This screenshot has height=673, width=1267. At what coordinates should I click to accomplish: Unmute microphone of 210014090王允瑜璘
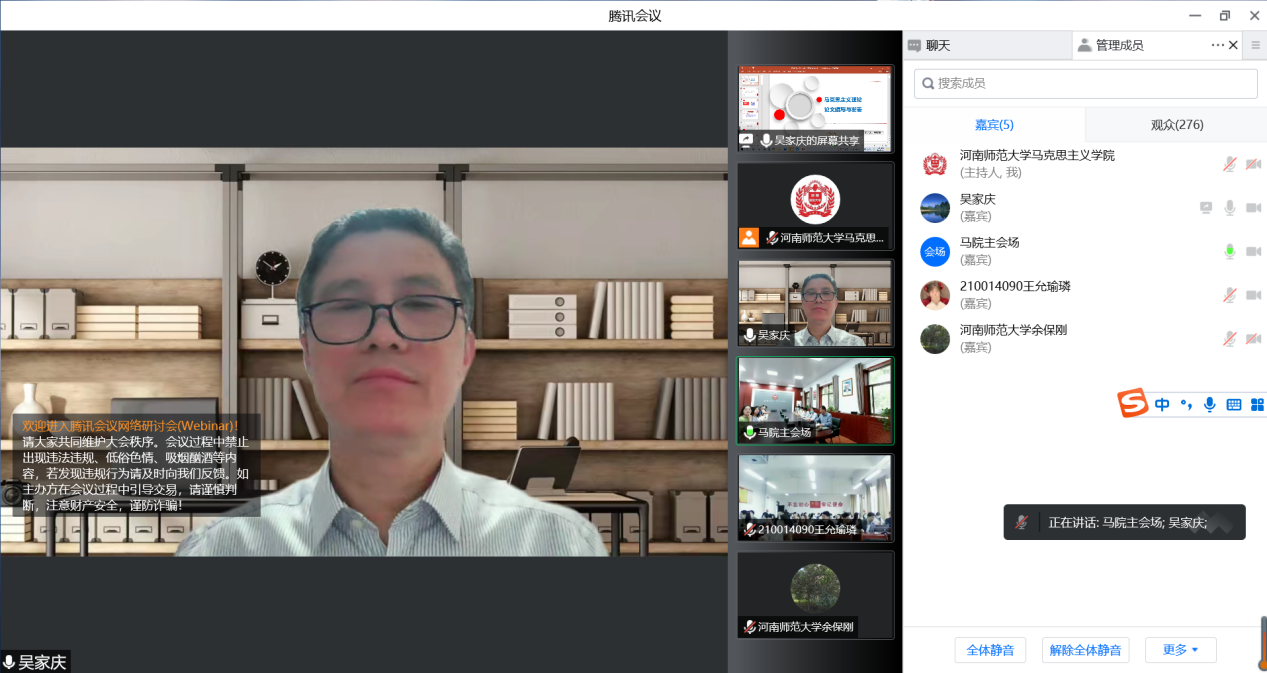click(1230, 295)
